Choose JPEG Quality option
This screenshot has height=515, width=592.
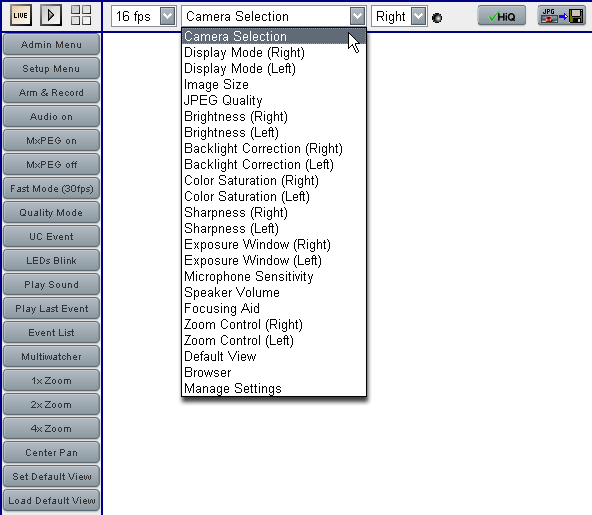tap(274, 100)
